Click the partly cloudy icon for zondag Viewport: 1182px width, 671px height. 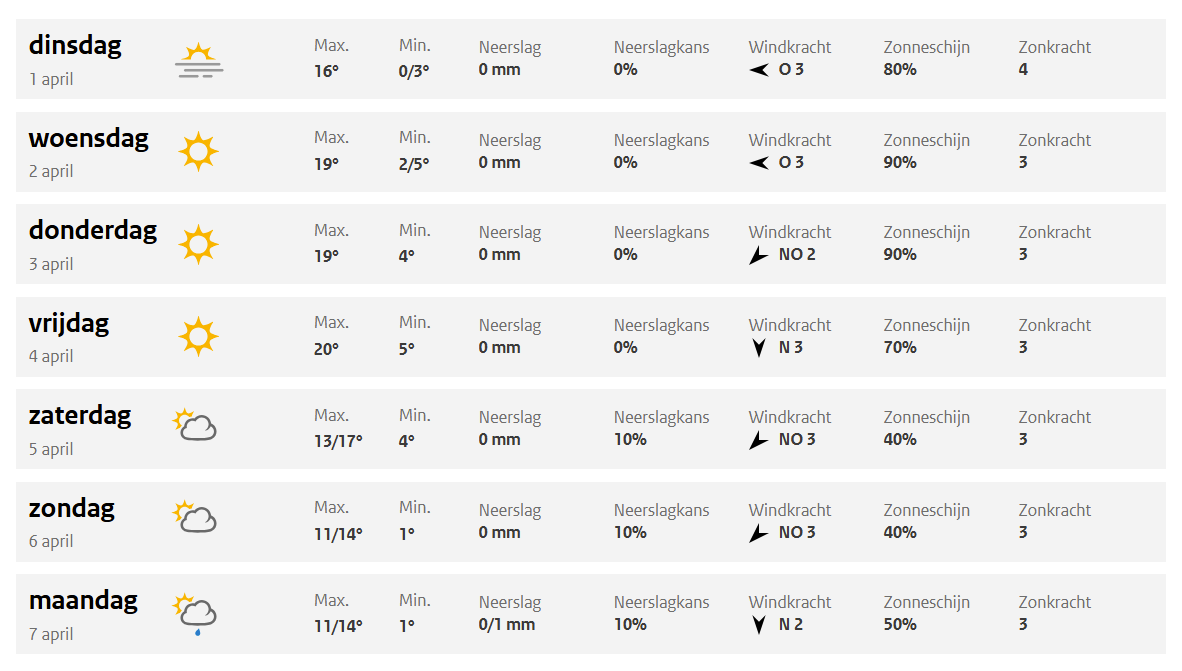195,518
